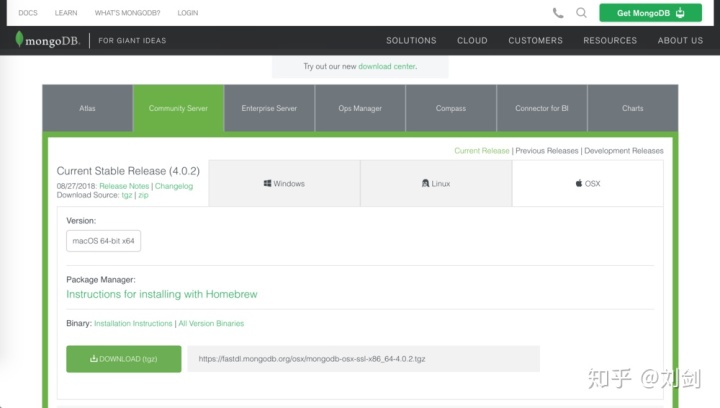Download source as tgz
720x408 pixels.
pyautogui.click(x=127, y=195)
